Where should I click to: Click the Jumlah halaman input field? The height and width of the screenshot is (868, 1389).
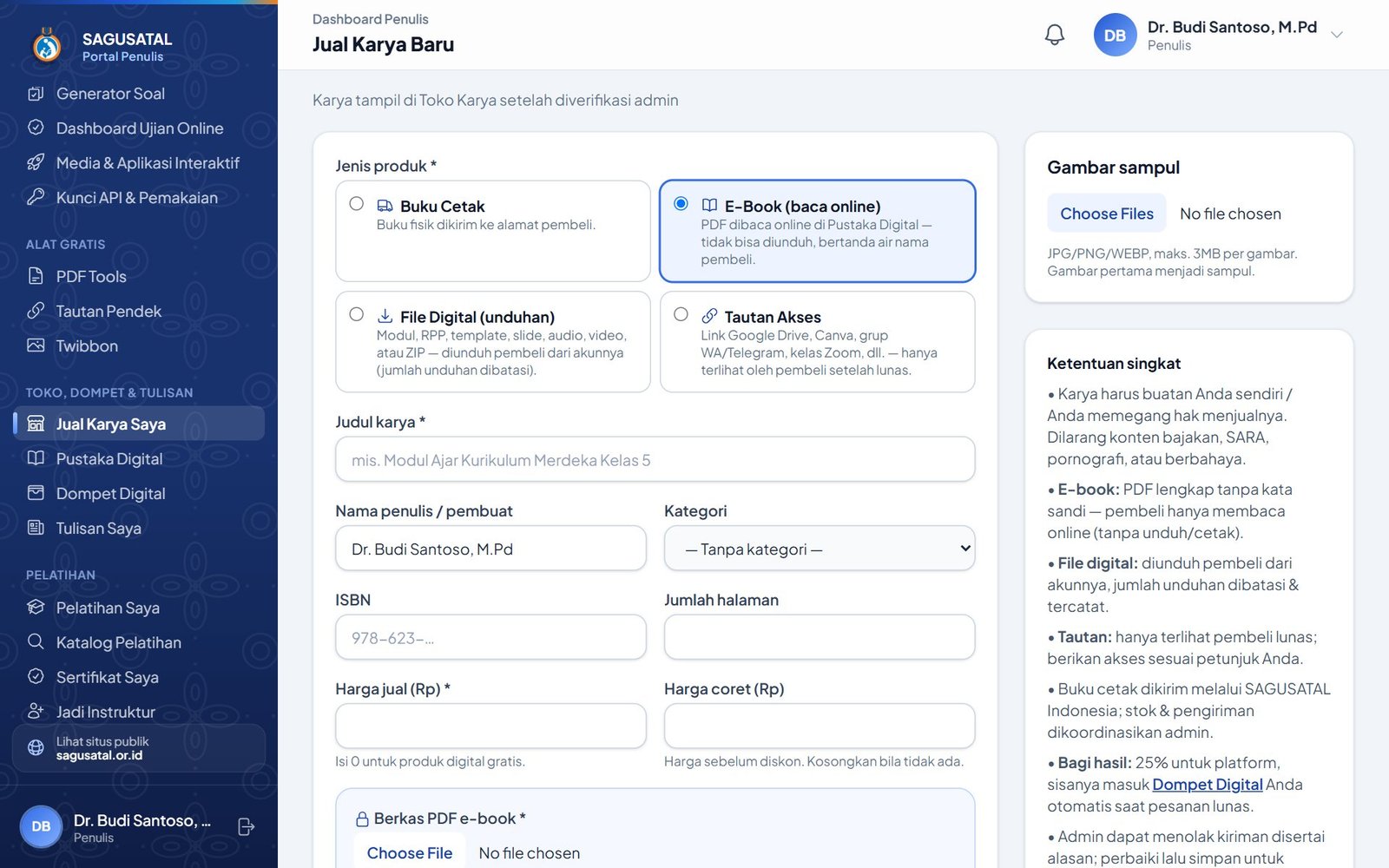click(820, 637)
